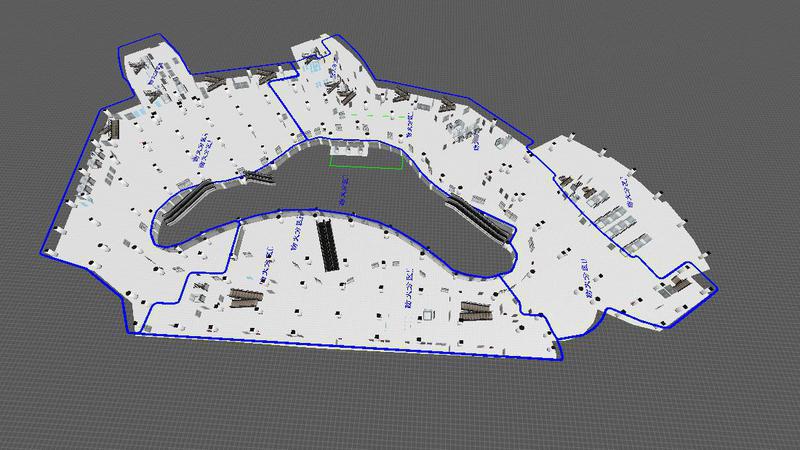Image resolution: width=800 pixels, height=450 pixels.
Task: Select the blue zone label in the far-right wing
Action: tap(627, 196)
